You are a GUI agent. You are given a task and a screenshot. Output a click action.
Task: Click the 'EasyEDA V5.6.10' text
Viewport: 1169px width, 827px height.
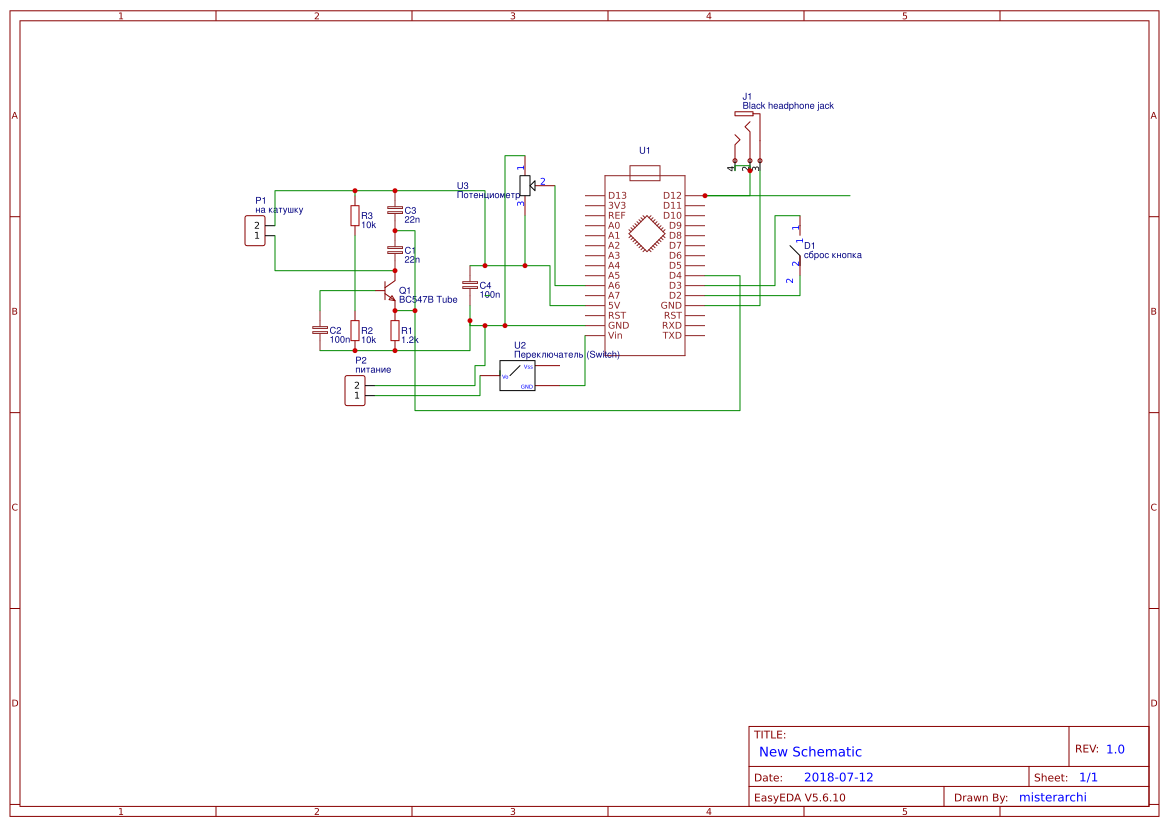[x=800, y=798]
